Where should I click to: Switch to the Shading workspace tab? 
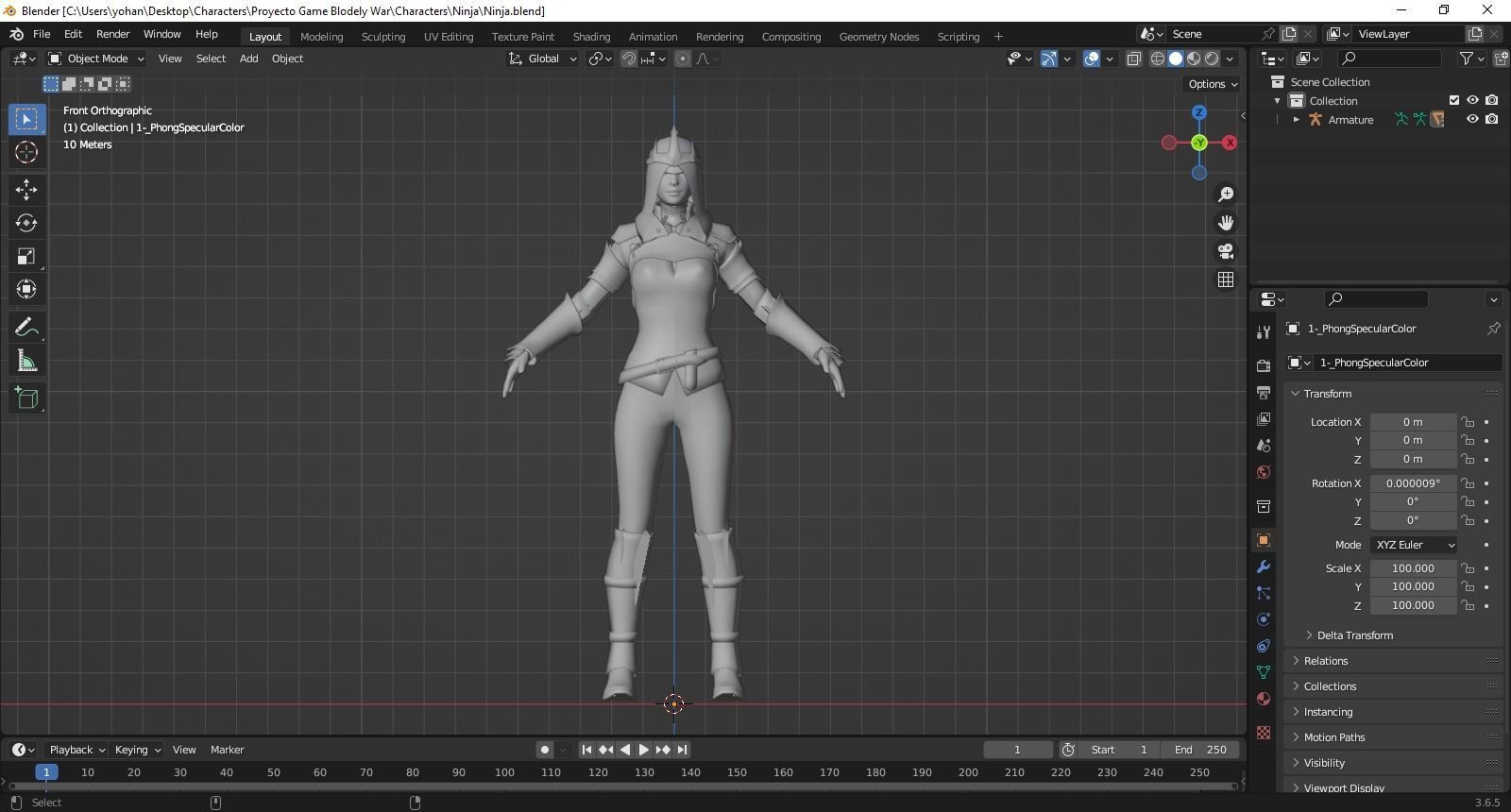(591, 37)
